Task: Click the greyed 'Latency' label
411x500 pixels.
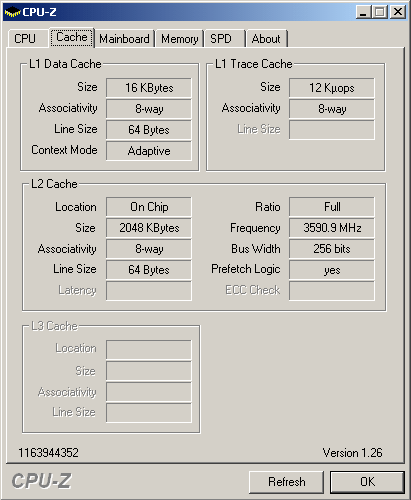Action: [77, 290]
